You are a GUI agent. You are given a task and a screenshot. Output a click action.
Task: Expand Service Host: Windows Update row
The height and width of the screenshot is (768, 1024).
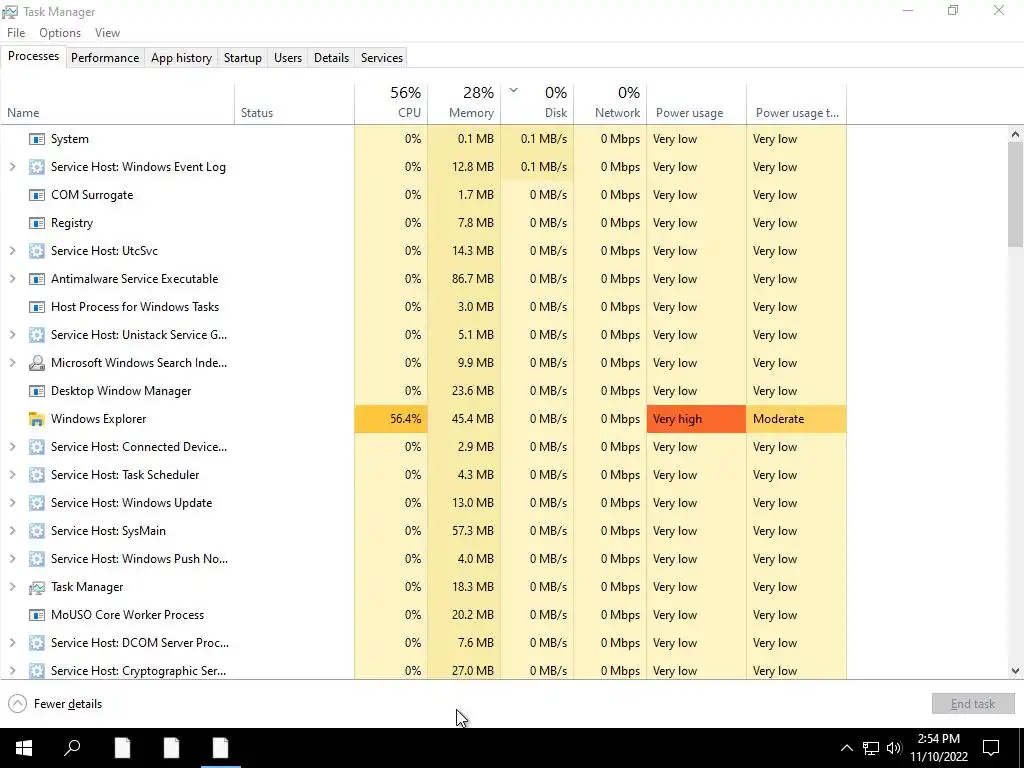pos(12,504)
